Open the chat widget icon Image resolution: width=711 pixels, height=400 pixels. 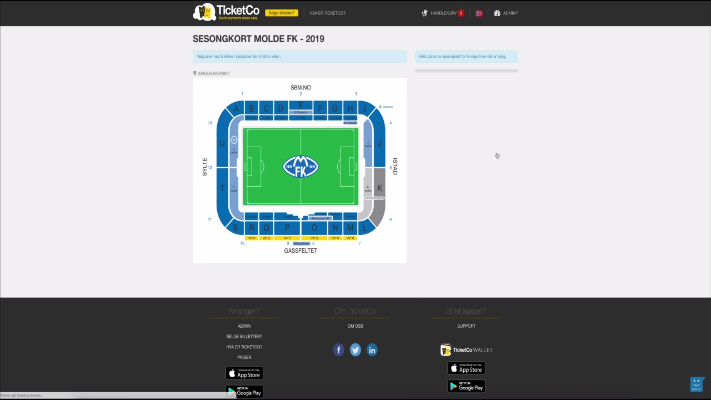[697, 384]
